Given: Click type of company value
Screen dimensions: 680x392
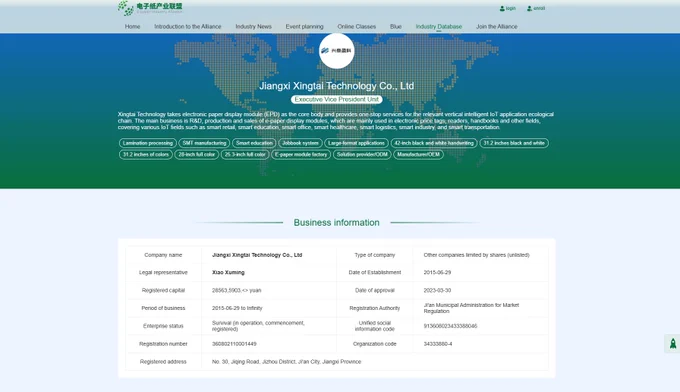Looking at the screenshot, I should pyautogui.click(x=476, y=255).
